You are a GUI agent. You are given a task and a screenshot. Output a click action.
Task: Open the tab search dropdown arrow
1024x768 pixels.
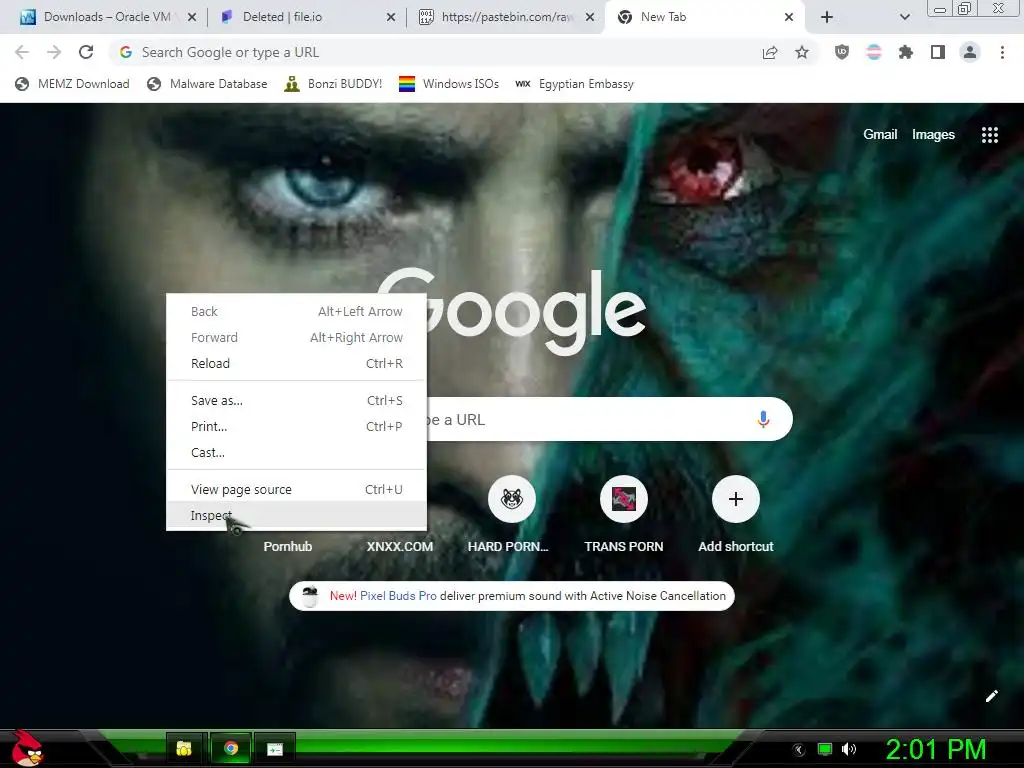coord(904,17)
